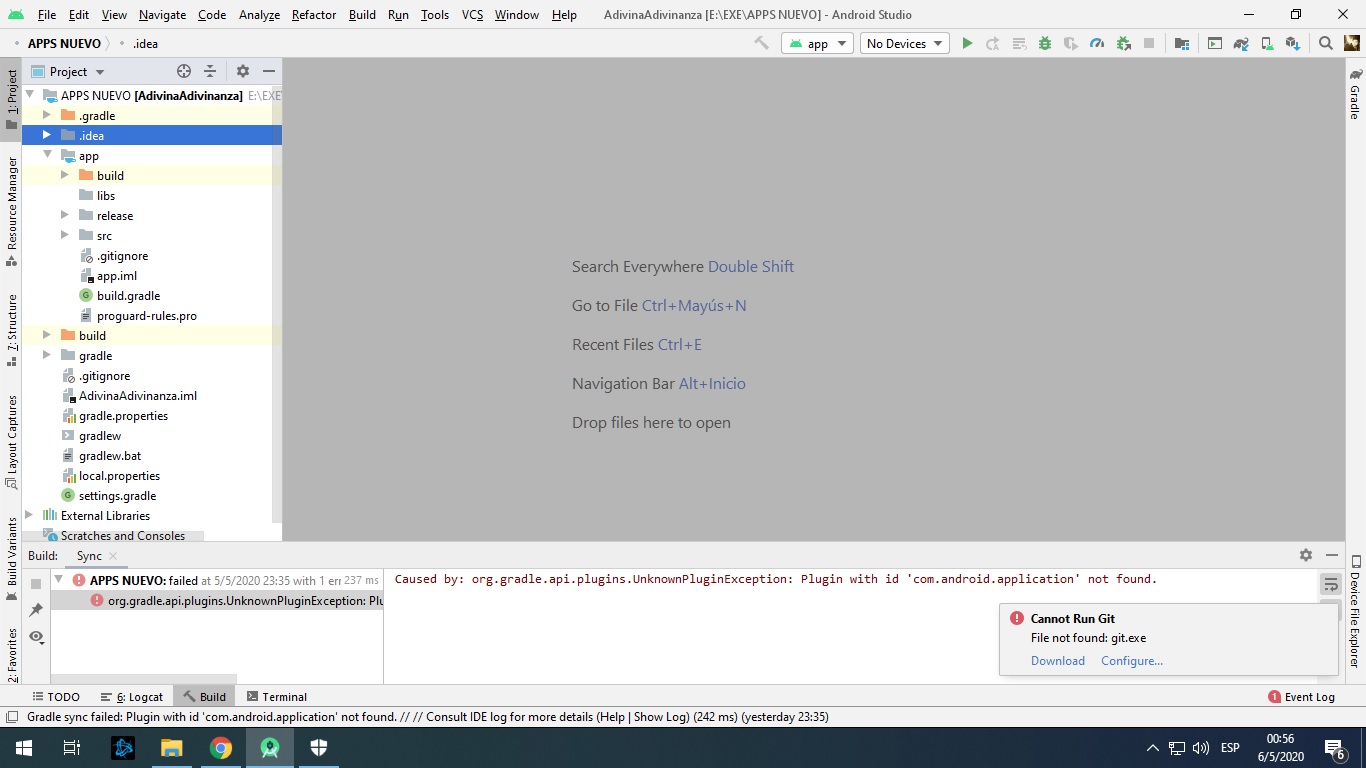Select the UnknownPluginException error row
This screenshot has height=768, width=1366.
tap(217, 600)
